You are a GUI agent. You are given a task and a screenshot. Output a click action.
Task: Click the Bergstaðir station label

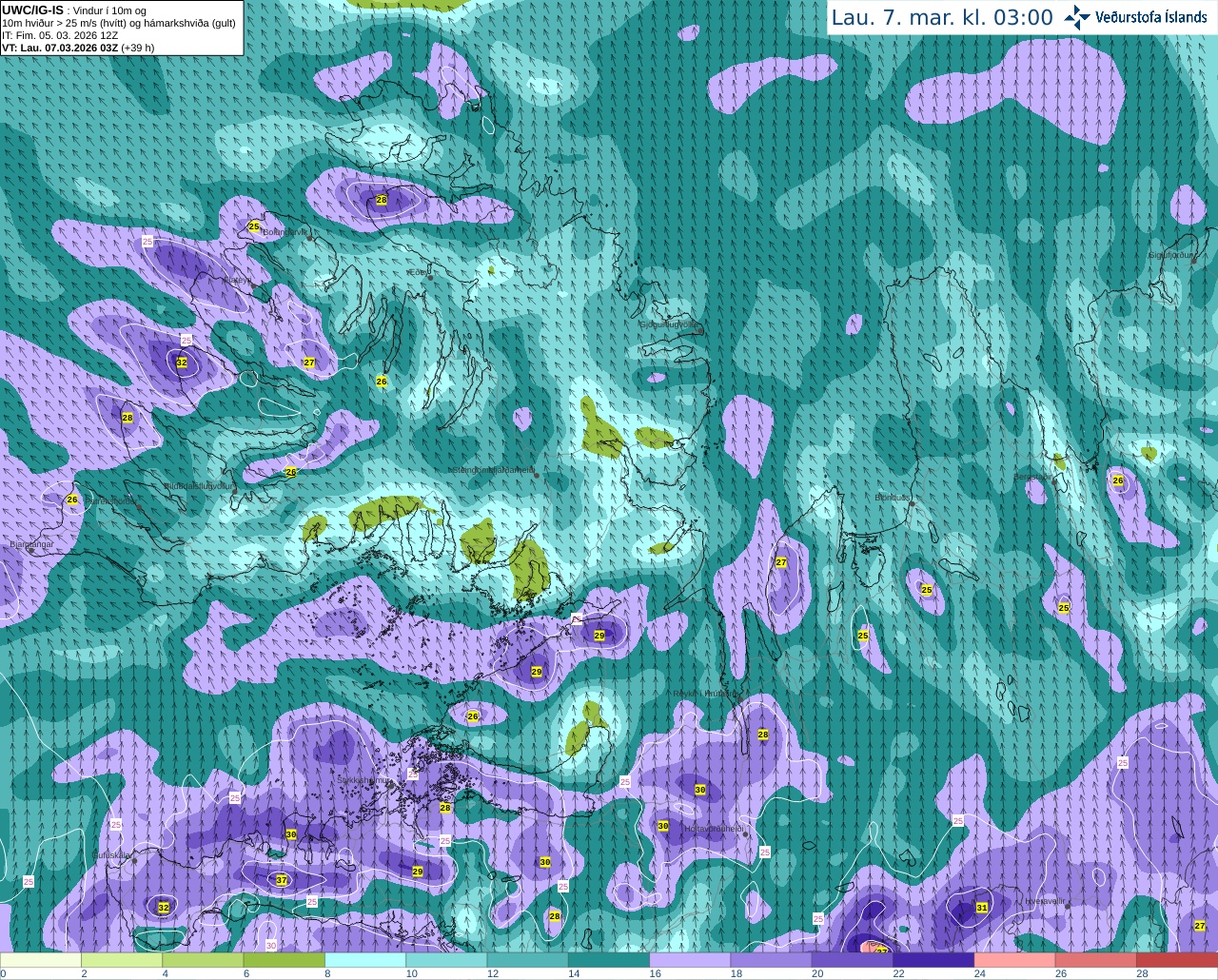(1033, 476)
